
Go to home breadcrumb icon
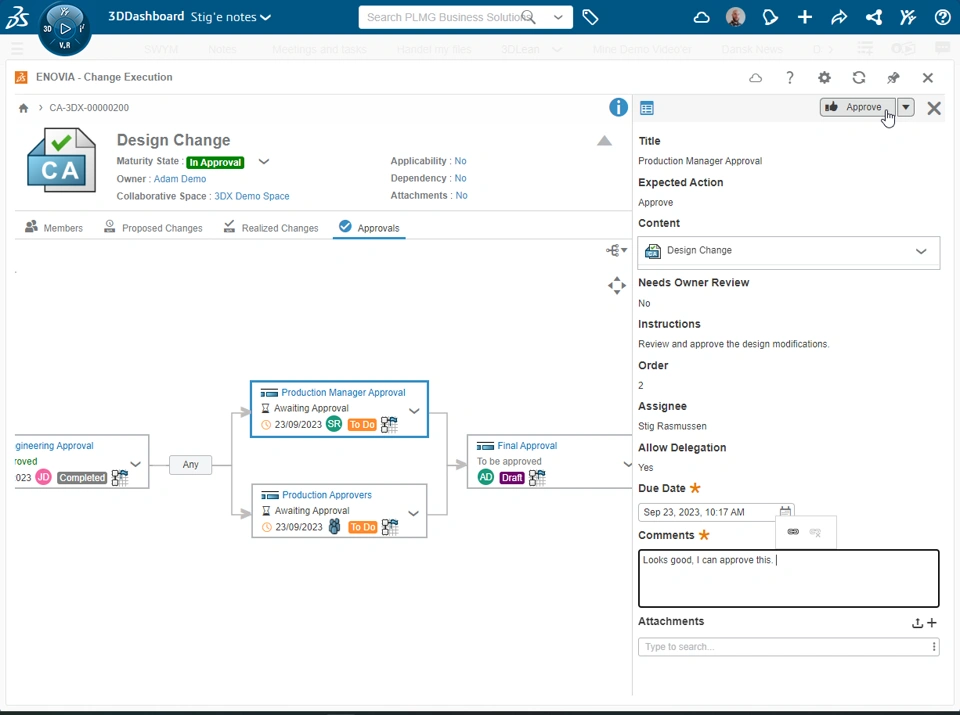click(23, 108)
